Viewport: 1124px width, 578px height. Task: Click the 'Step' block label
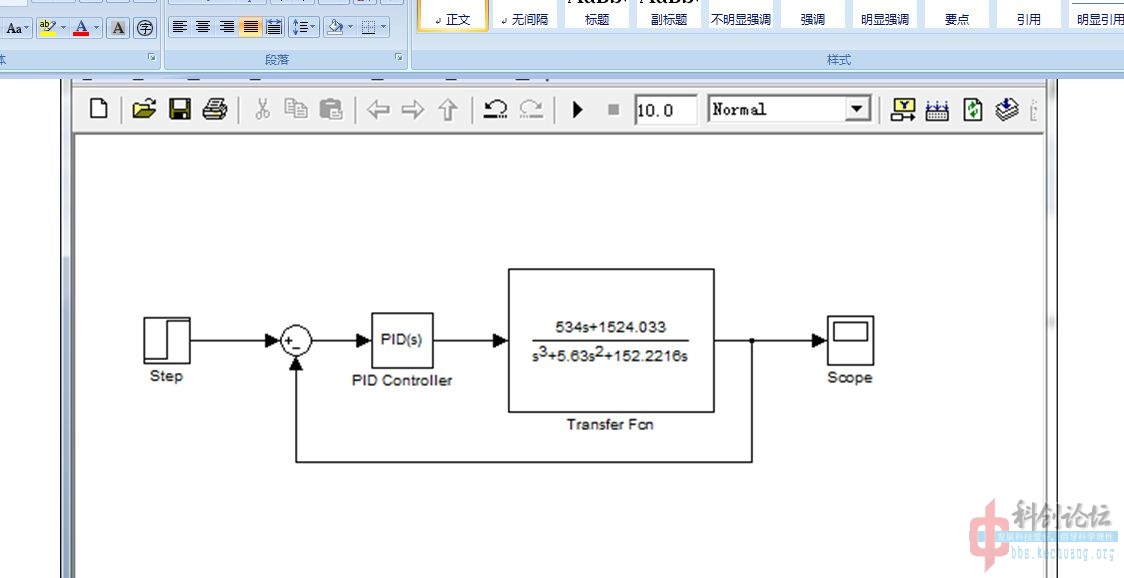click(166, 376)
